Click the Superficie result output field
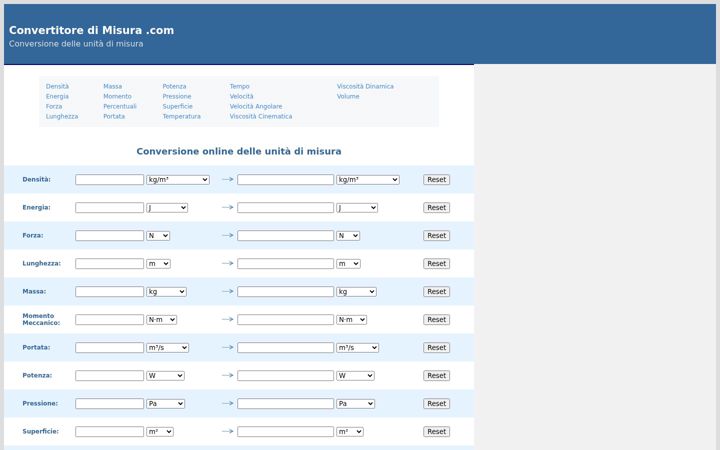The image size is (720, 450). 285,432
